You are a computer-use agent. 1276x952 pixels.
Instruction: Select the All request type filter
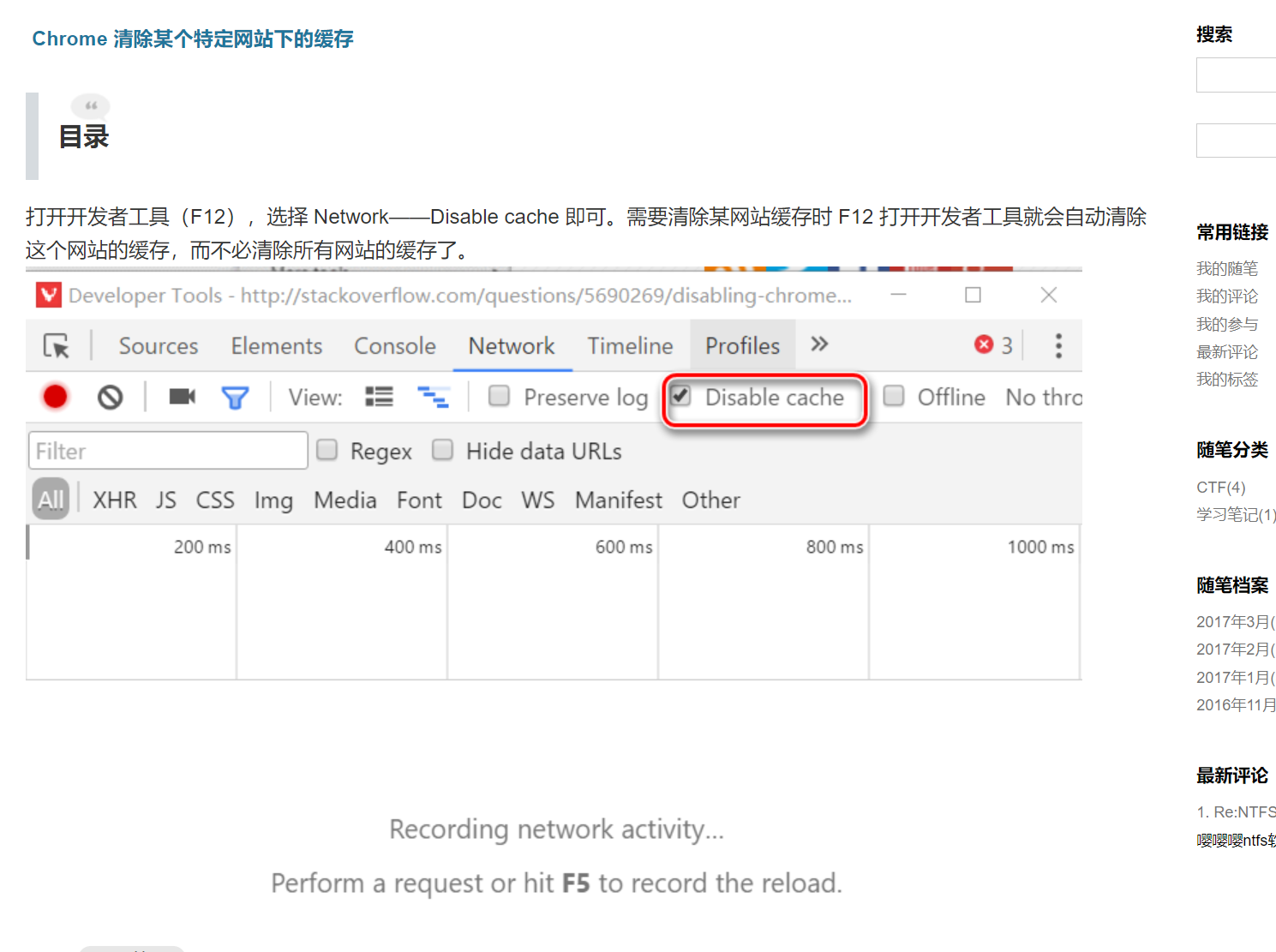tap(51, 500)
